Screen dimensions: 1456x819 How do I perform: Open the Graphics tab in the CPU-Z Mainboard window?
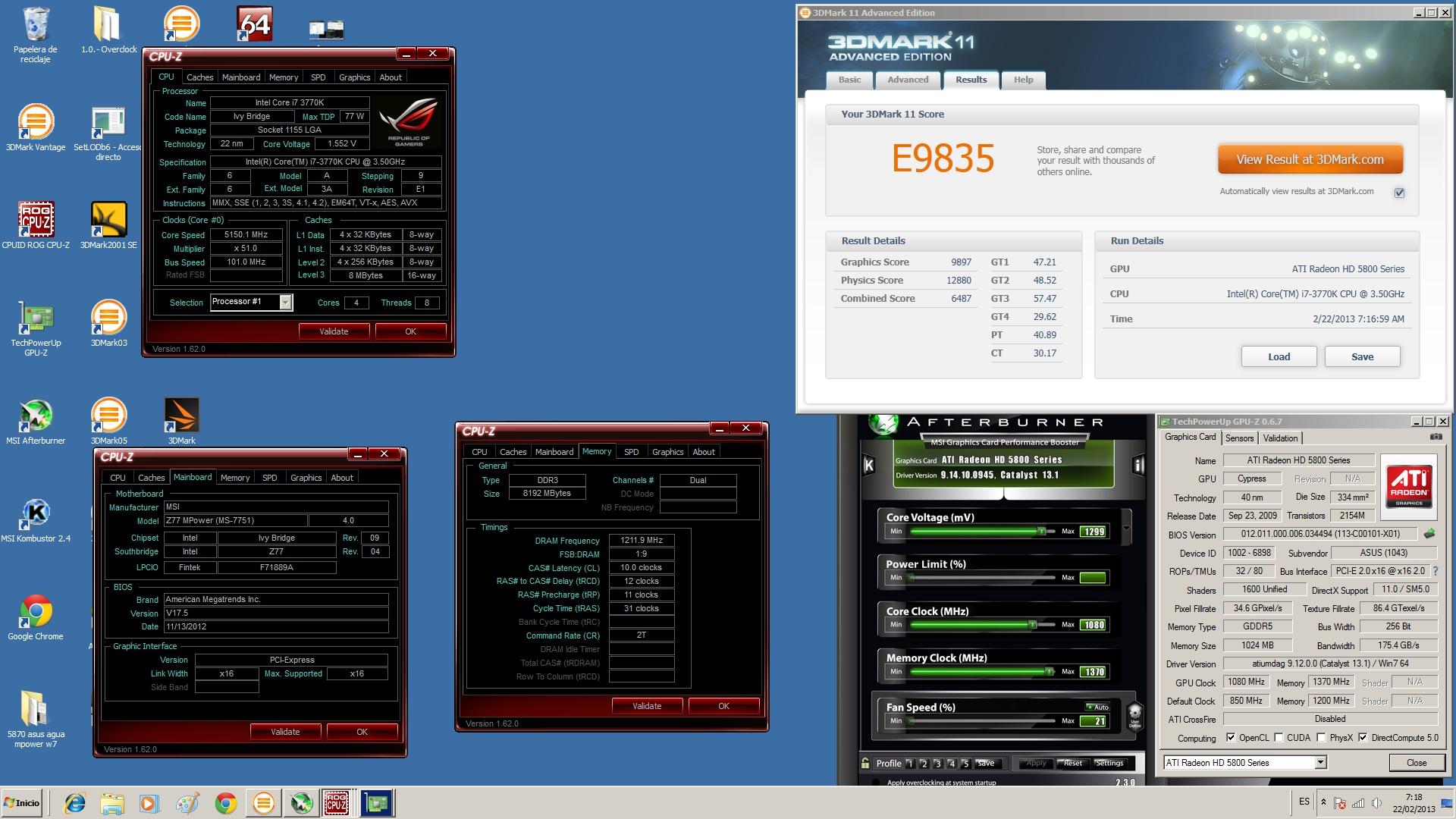click(x=306, y=478)
